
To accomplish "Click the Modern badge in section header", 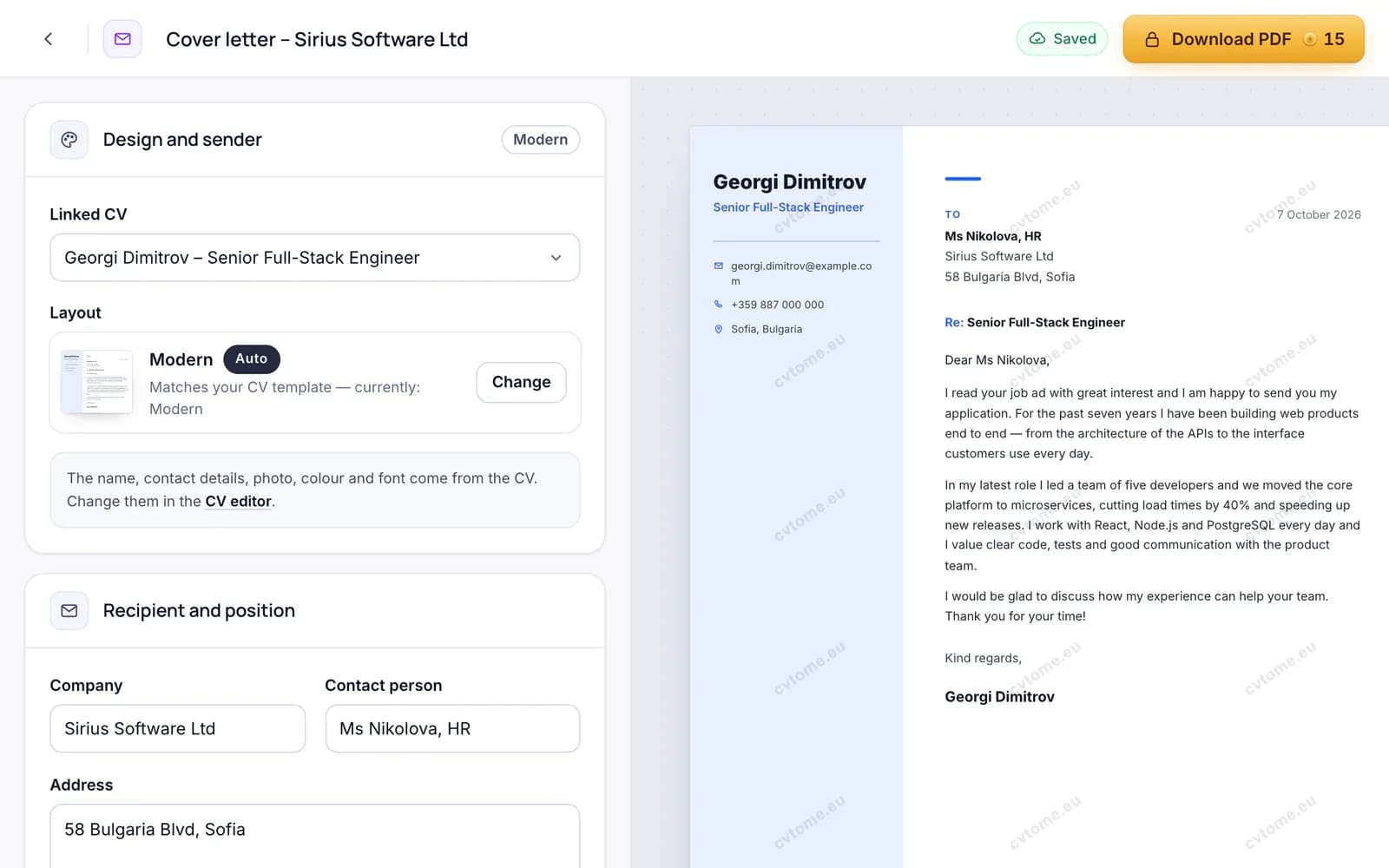I will click(x=540, y=140).
